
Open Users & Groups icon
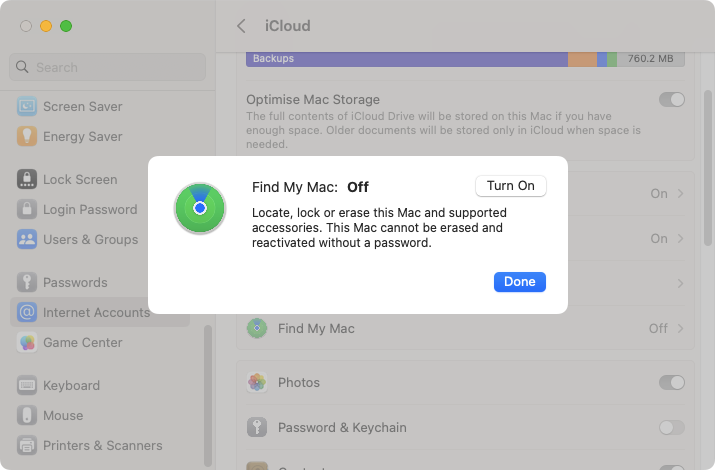(x=27, y=239)
